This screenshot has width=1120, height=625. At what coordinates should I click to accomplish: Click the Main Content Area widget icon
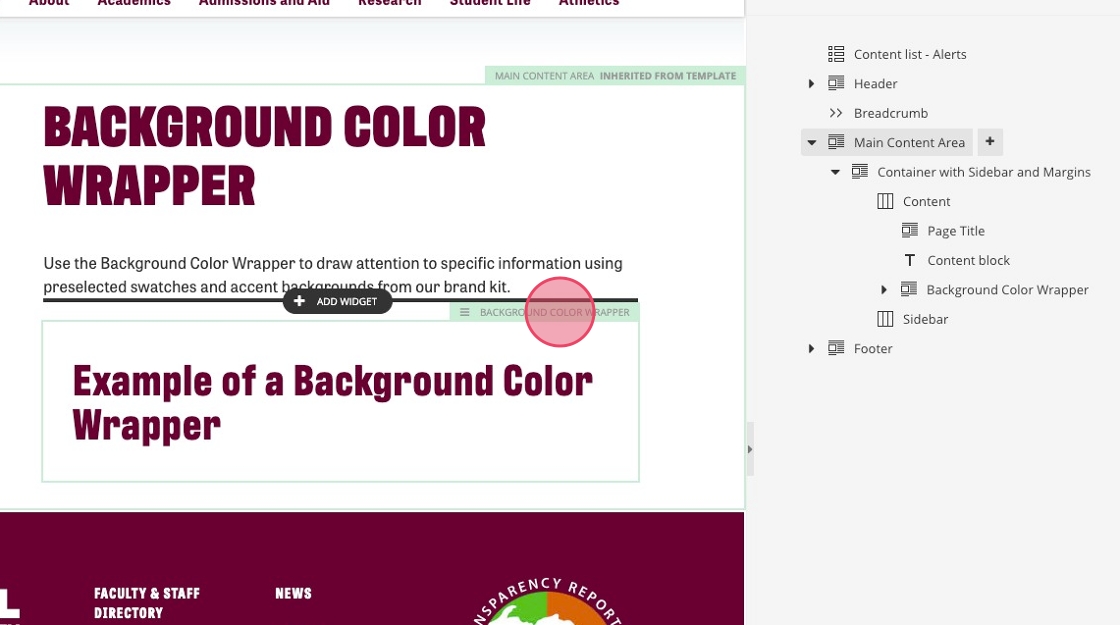point(836,142)
